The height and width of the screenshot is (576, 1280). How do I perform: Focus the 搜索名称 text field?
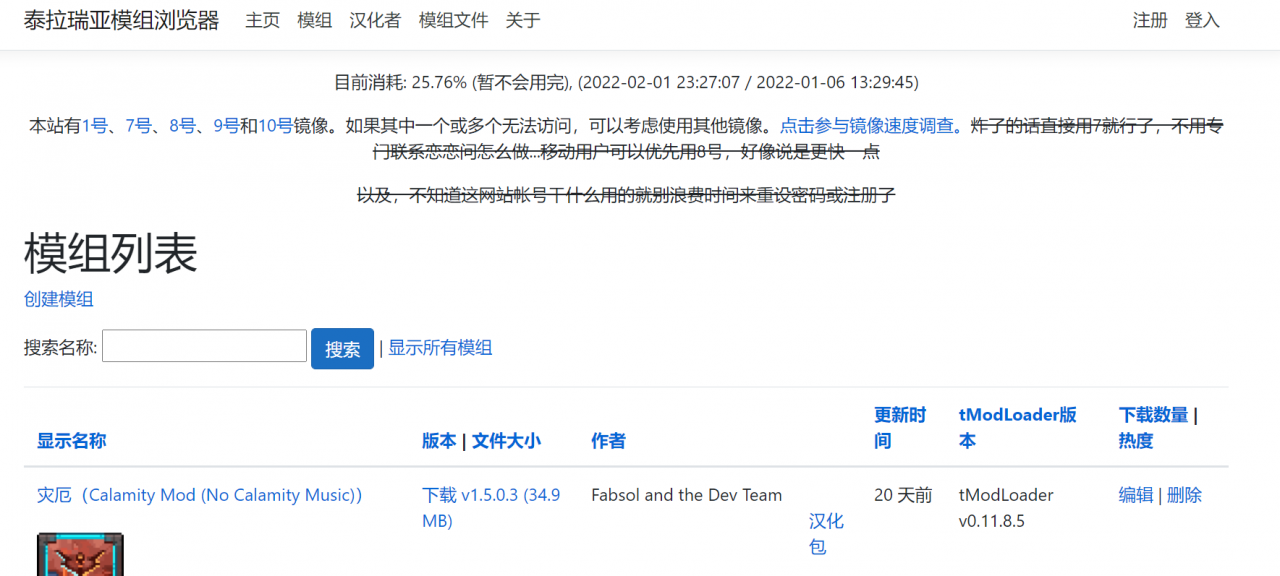tap(204, 346)
